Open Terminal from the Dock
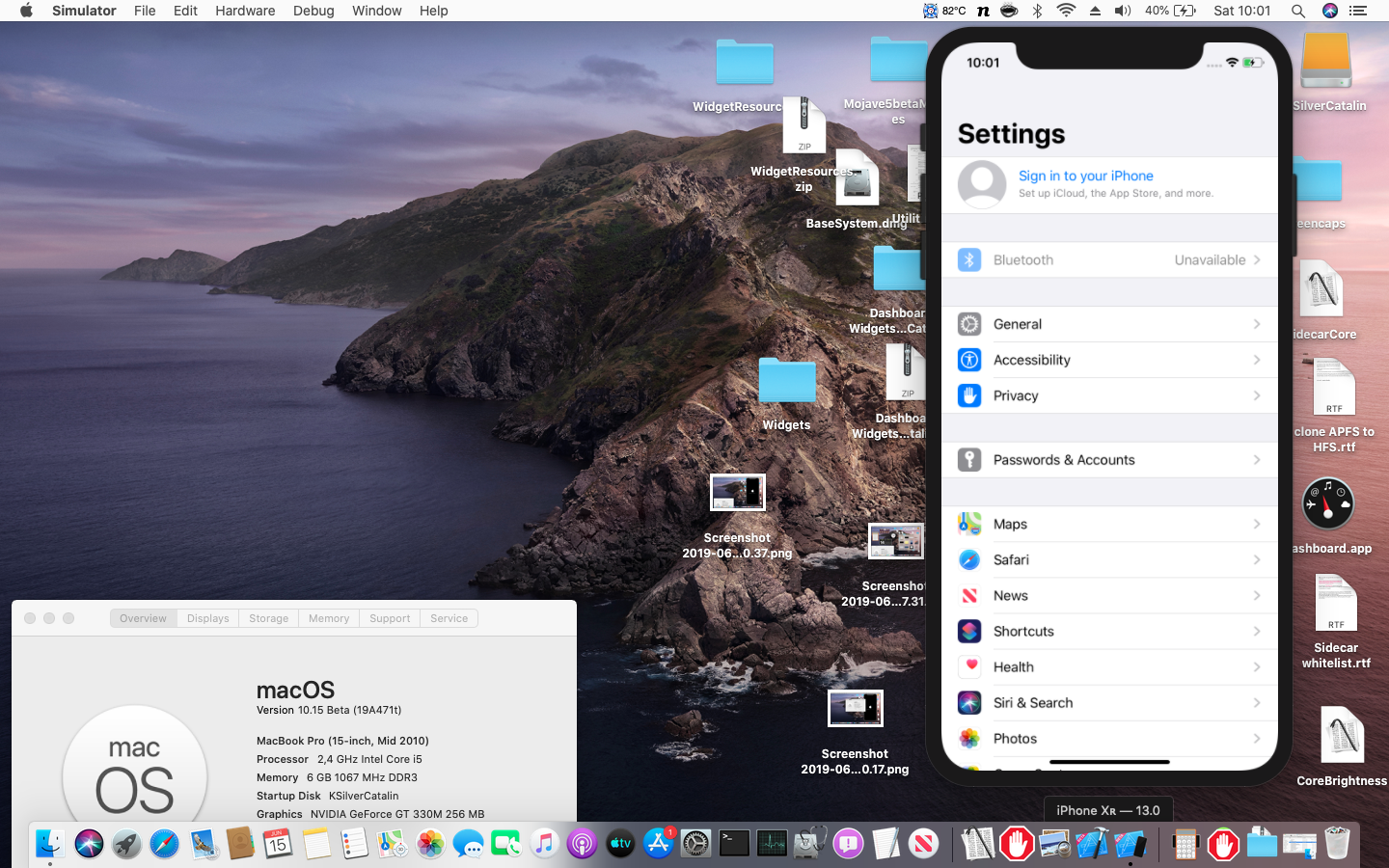This screenshot has width=1389, height=868. point(734,844)
